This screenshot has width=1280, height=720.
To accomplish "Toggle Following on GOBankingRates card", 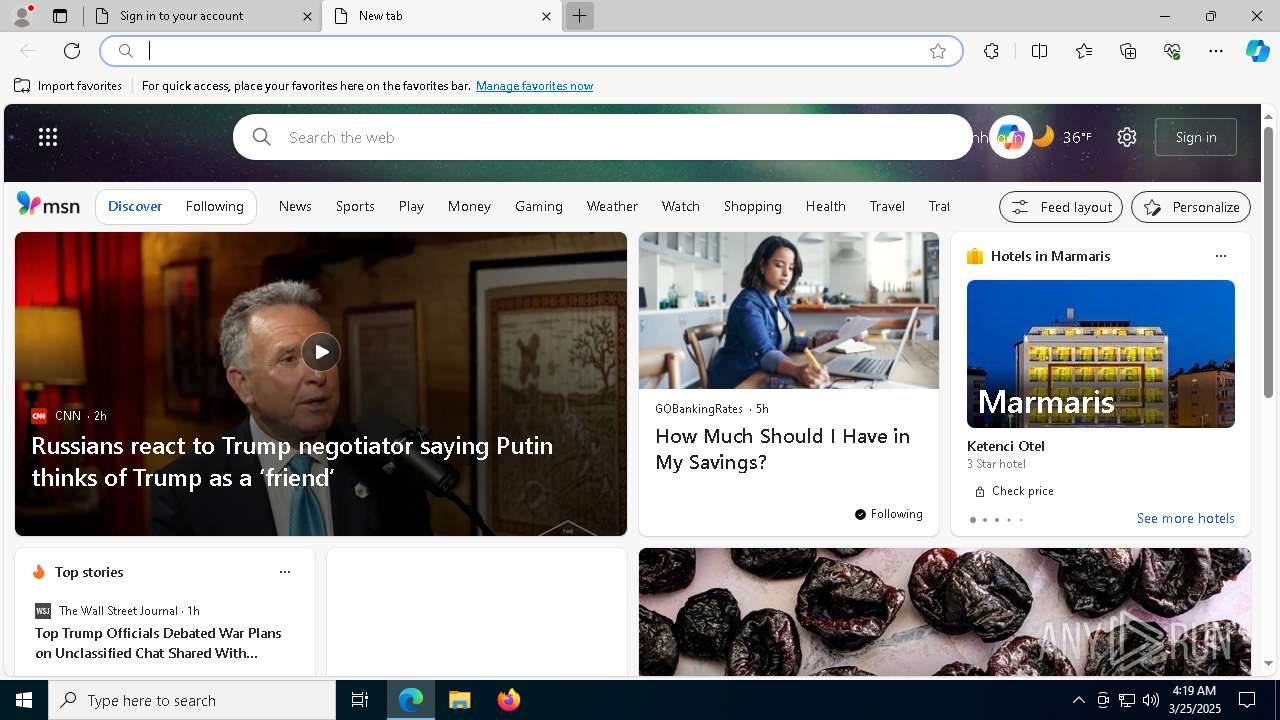I will [888, 514].
